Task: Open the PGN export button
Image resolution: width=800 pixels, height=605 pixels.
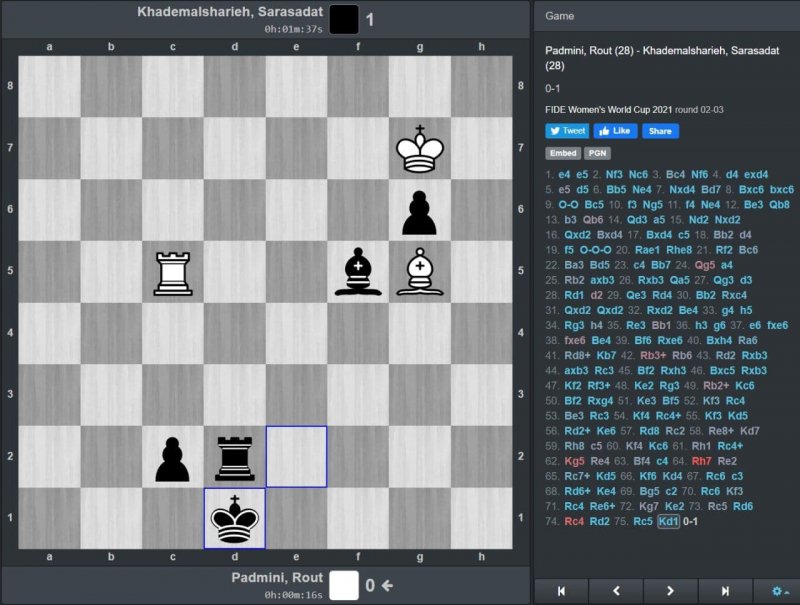Action: coord(597,153)
